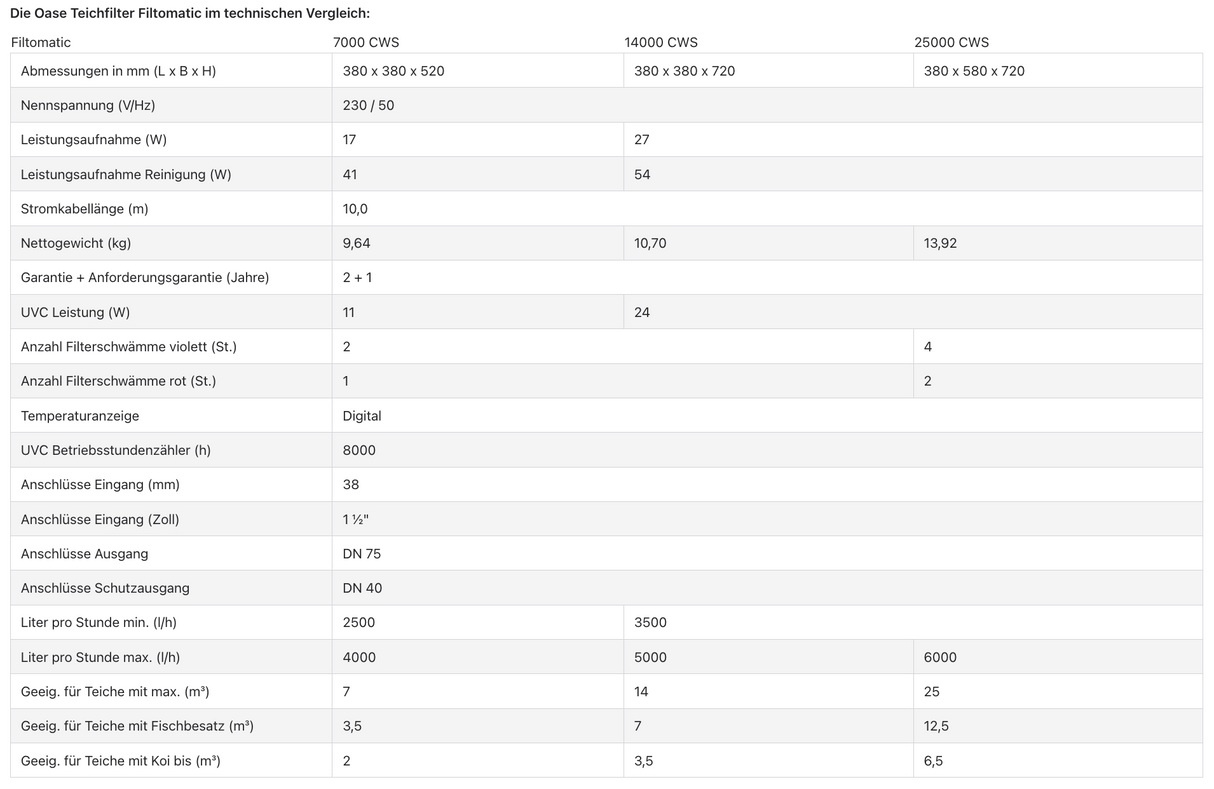This screenshot has width=1214, height=789.
Task: Click the Garantie value 2 + 1
Action: coord(357,277)
